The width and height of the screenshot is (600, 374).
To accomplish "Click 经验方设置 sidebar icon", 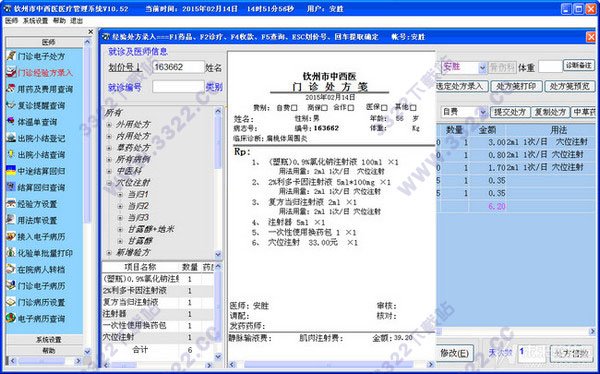I will (11, 204).
